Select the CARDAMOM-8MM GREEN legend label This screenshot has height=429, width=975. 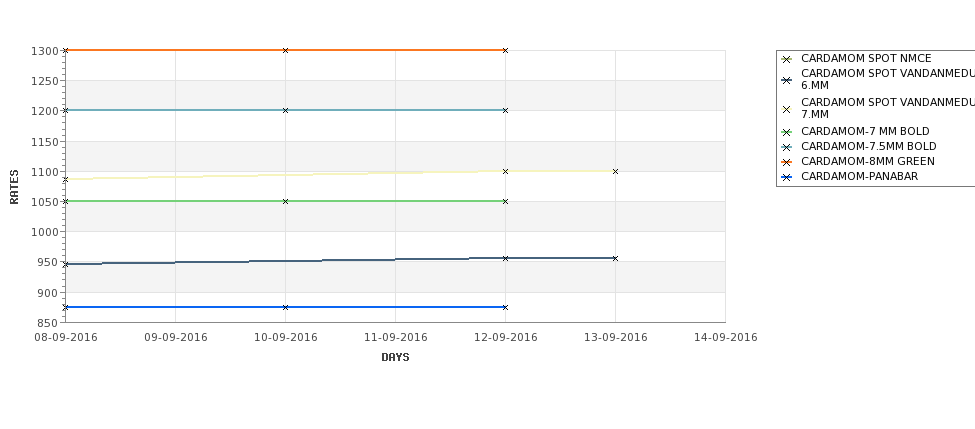pyautogui.click(x=867, y=162)
